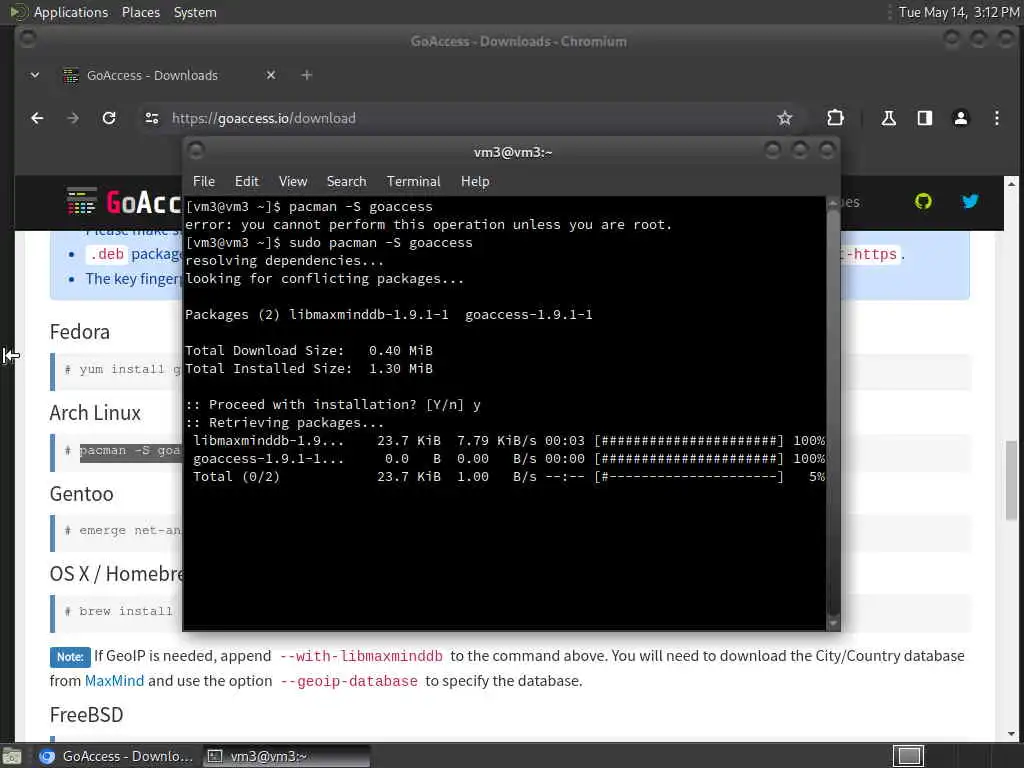Open site information icon beside the URL
This screenshot has height=768, width=1024.
tap(152, 118)
